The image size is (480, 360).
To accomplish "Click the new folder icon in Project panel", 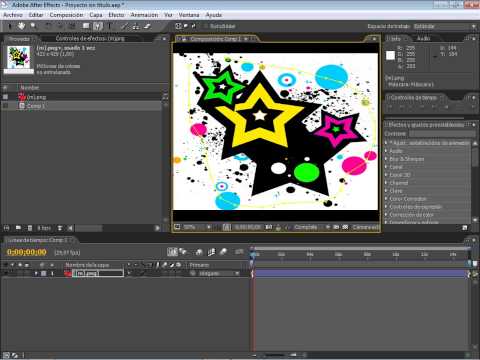I will pyautogui.click(x=18, y=228).
